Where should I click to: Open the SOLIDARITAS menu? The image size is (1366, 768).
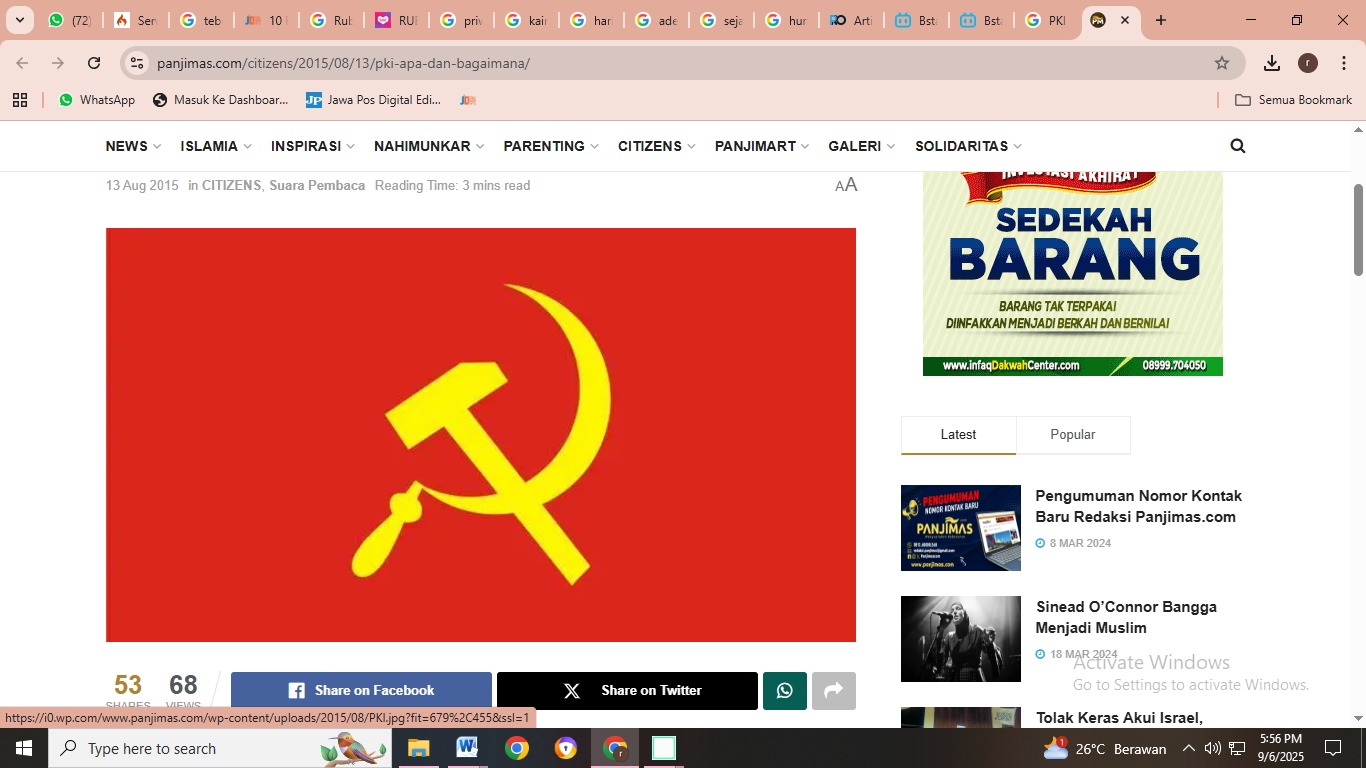pyautogui.click(x=968, y=146)
